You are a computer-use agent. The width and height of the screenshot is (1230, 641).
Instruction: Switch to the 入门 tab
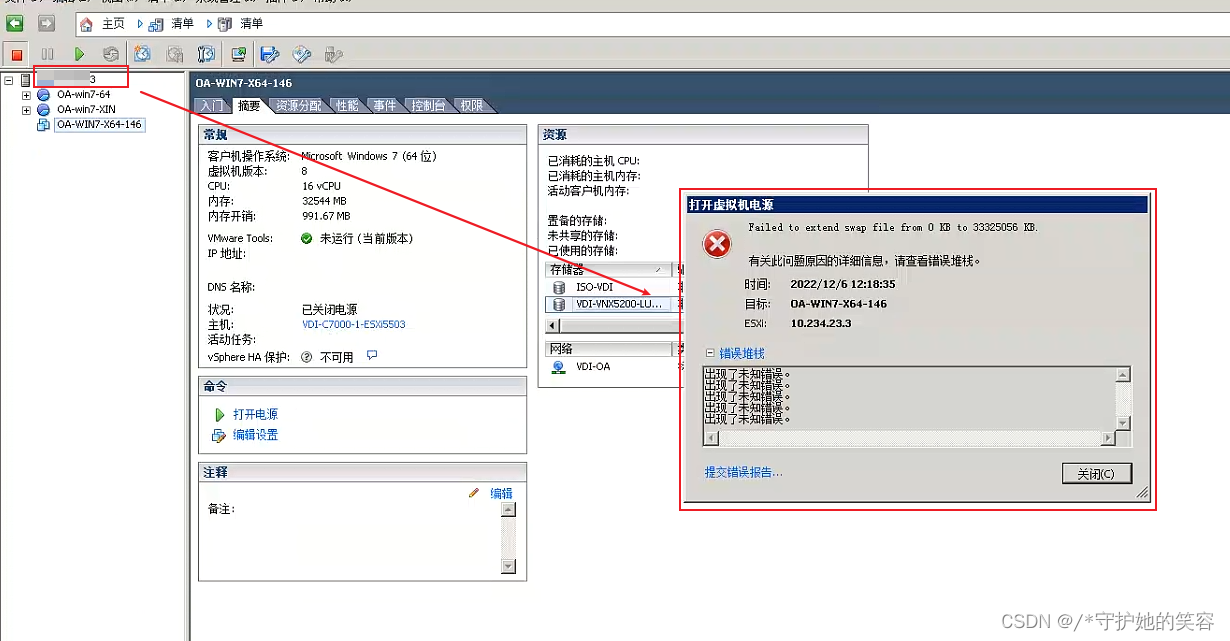pos(210,105)
